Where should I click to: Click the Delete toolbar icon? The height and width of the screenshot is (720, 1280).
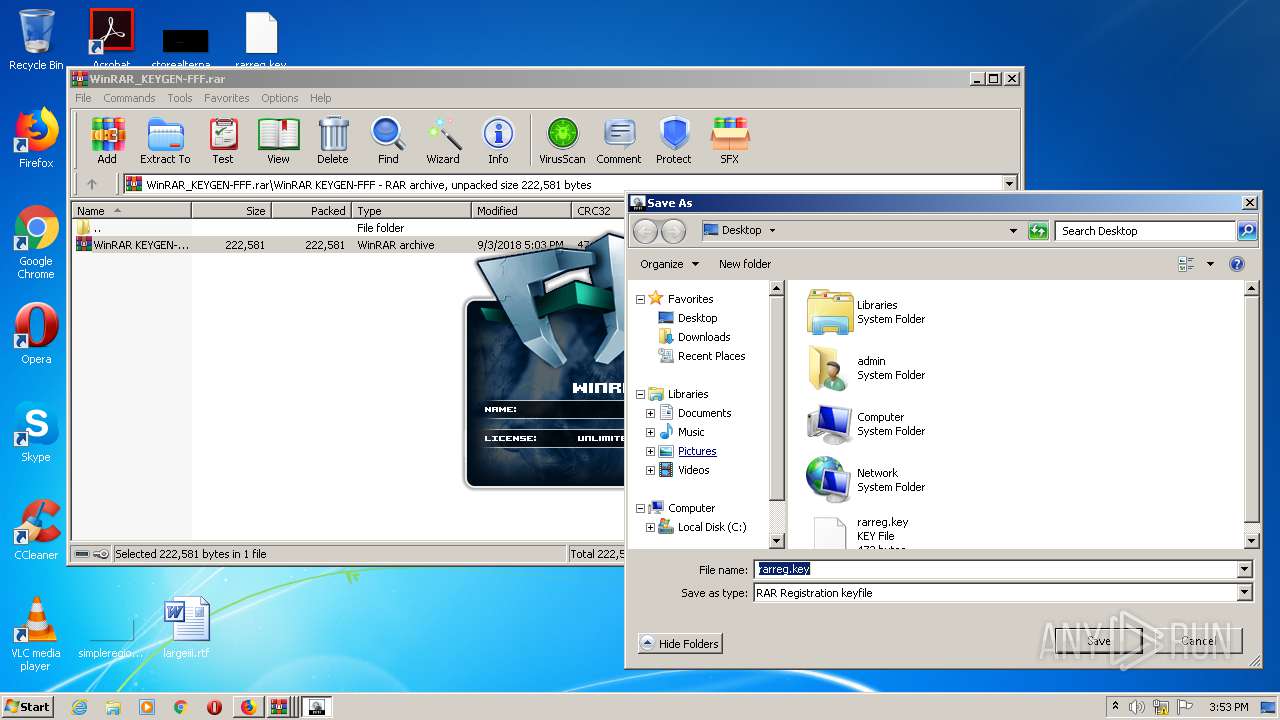pos(333,140)
